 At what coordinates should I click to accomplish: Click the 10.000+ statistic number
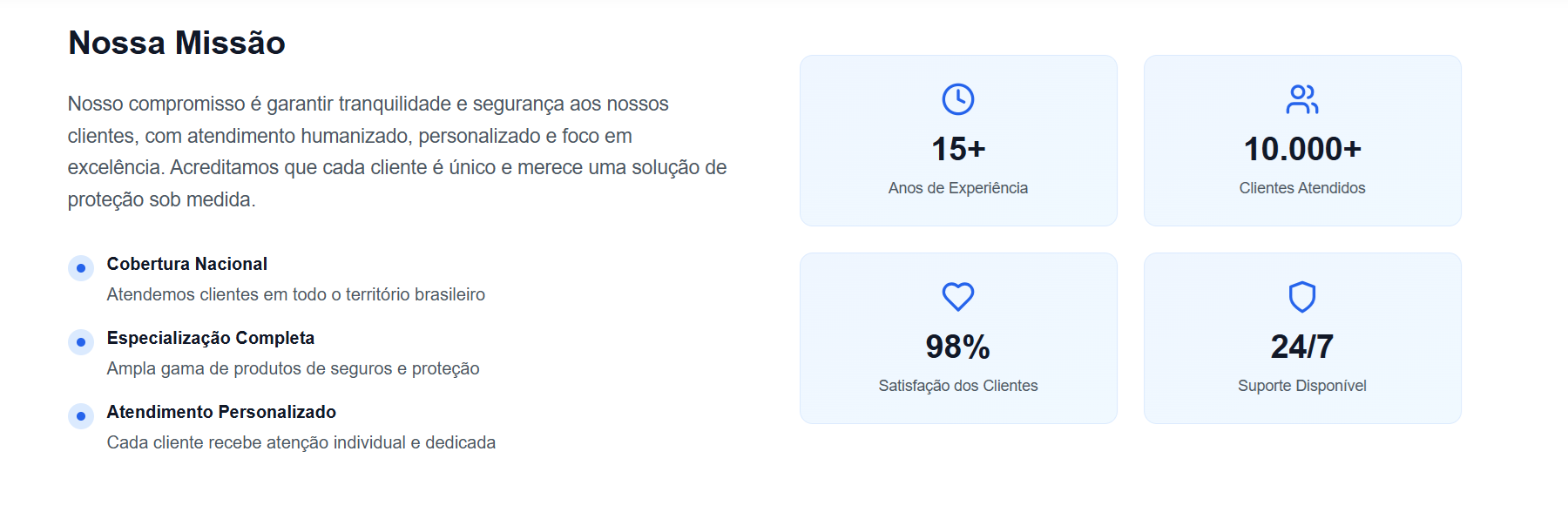coord(1302,149)
